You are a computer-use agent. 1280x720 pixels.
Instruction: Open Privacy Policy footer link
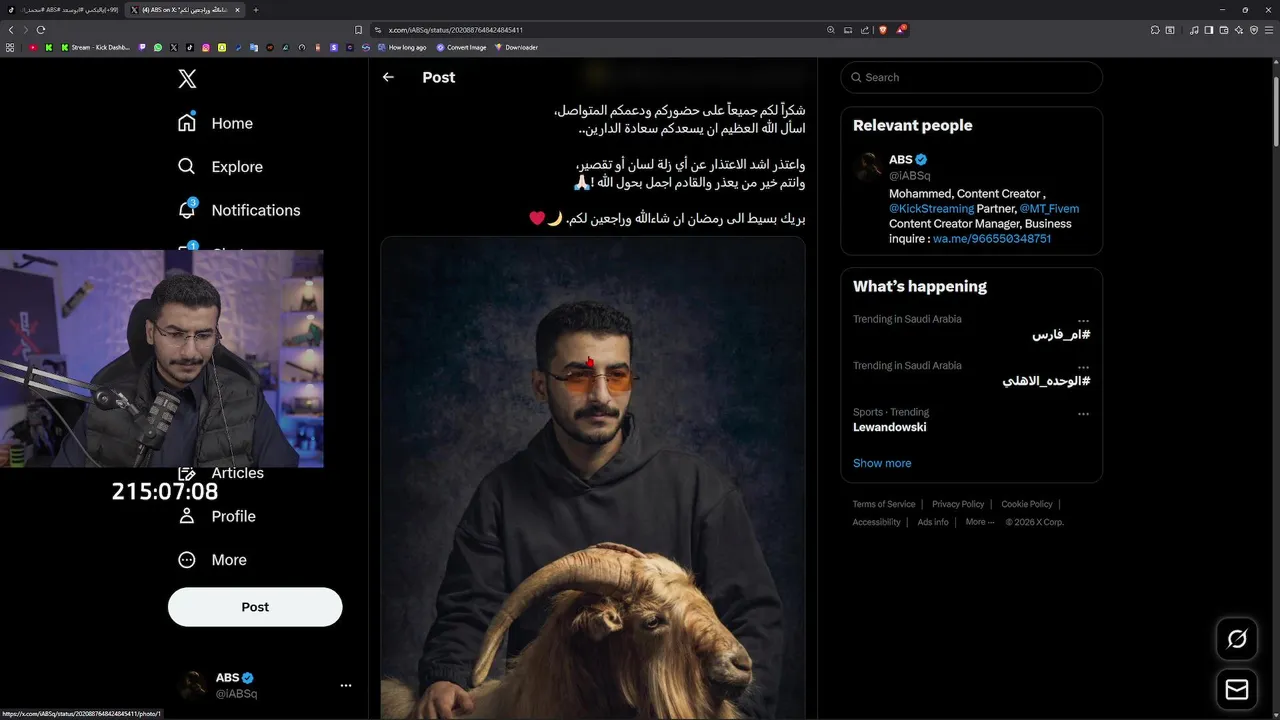coord(958,504)
